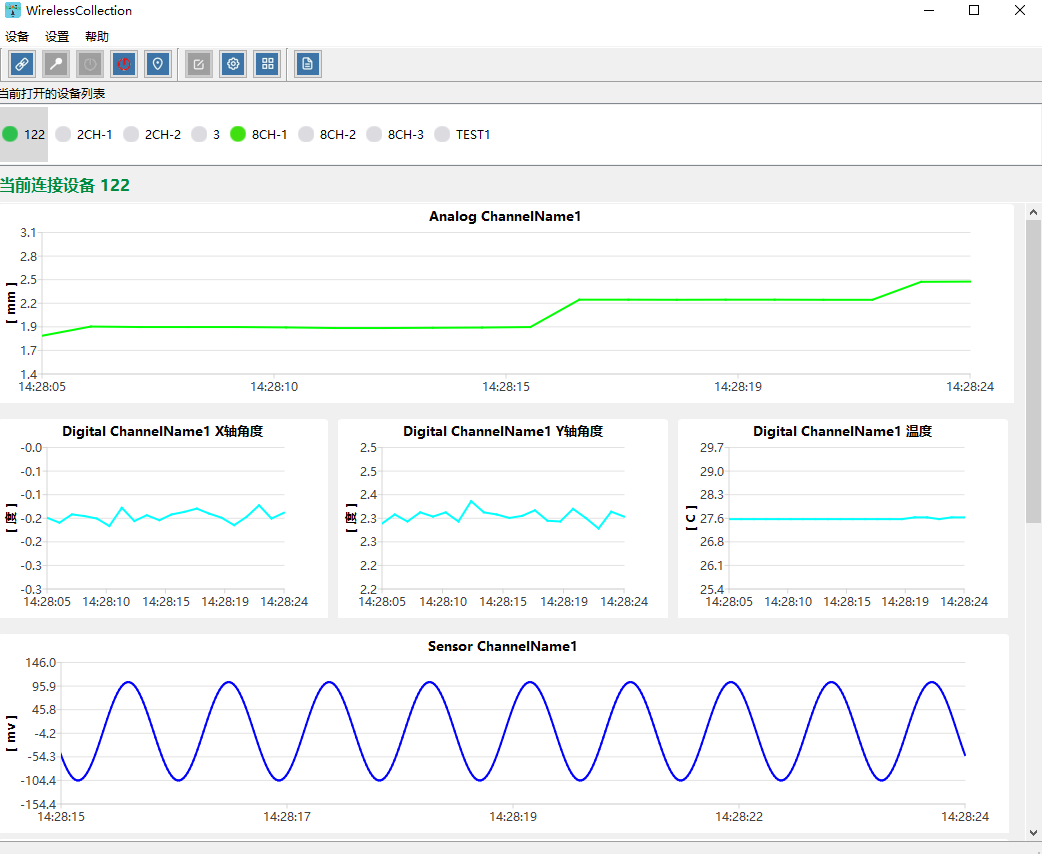The image size is (1042, 854).
Task: Click the [ mv ] unit label of Sensor chart
Action: click(x=11, y=734)
